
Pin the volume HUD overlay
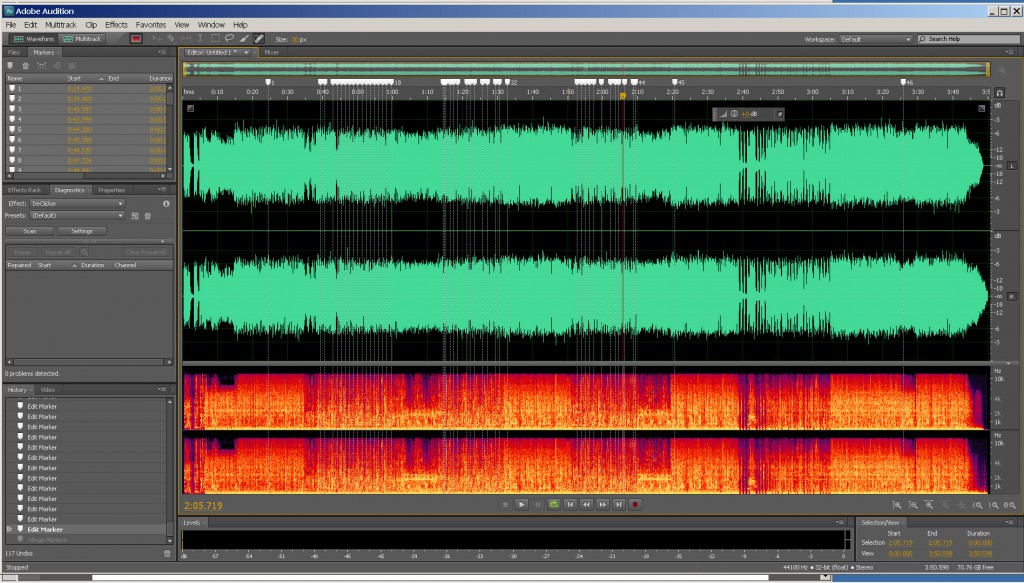tap(779, 114)
